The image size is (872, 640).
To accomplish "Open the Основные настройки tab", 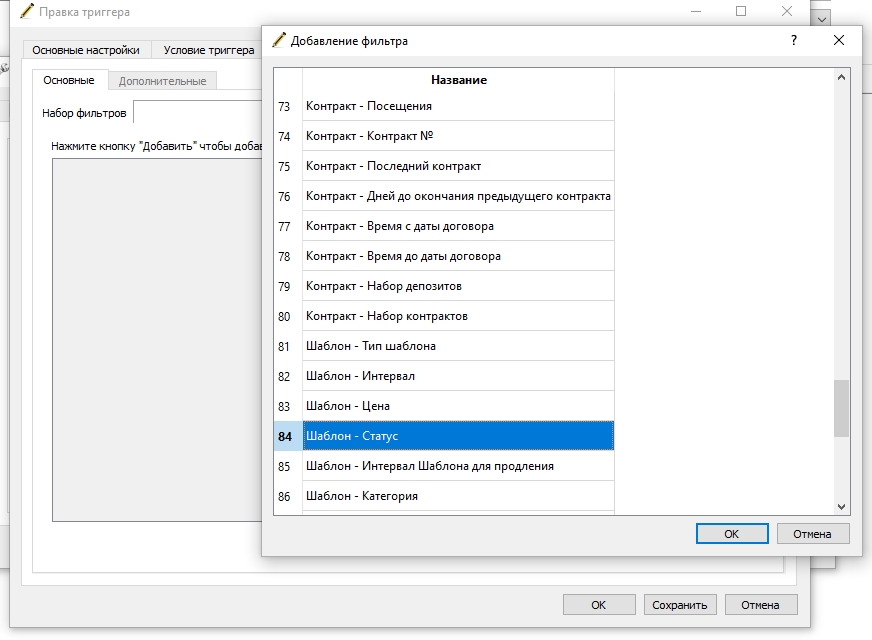I will 86,50.
